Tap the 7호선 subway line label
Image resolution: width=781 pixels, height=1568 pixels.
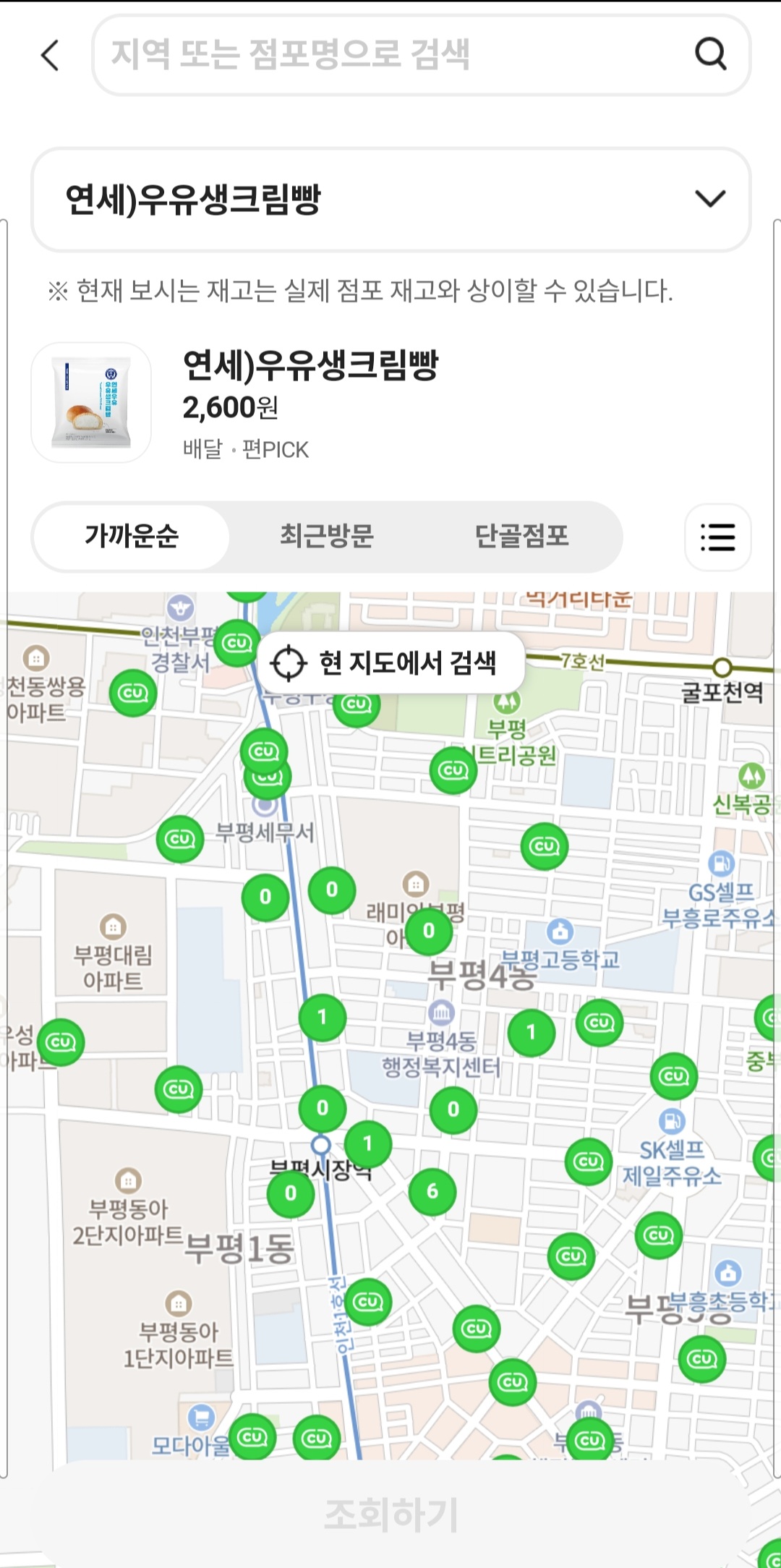[583, 661]
